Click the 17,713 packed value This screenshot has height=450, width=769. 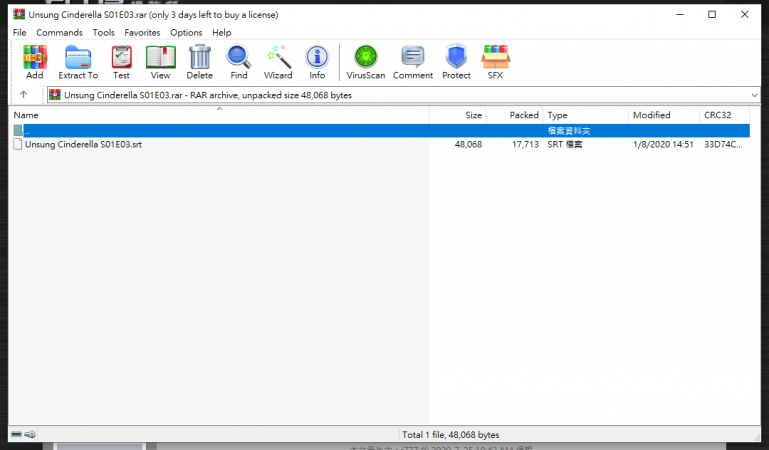(x=525, y=144)
